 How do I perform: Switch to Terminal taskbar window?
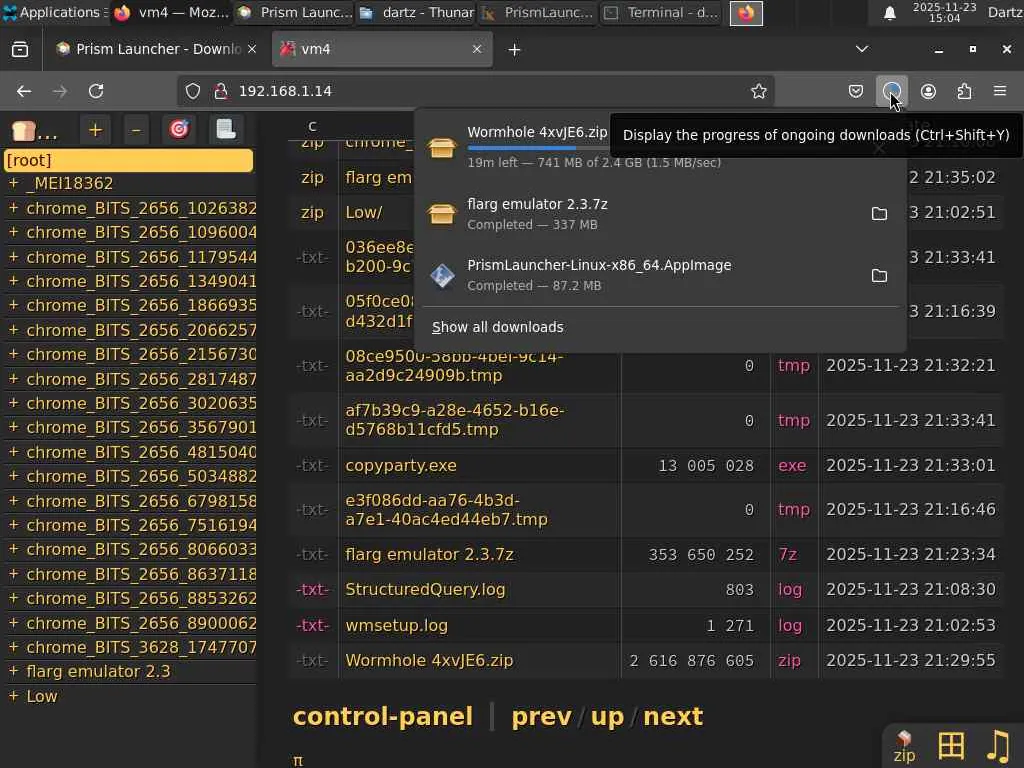(661, 13)
